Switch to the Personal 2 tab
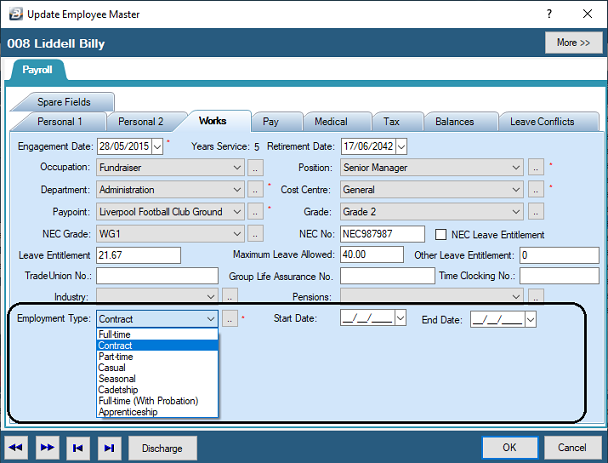Image resolution: width=608 pixels, height=463 pixels. point(141,121)
